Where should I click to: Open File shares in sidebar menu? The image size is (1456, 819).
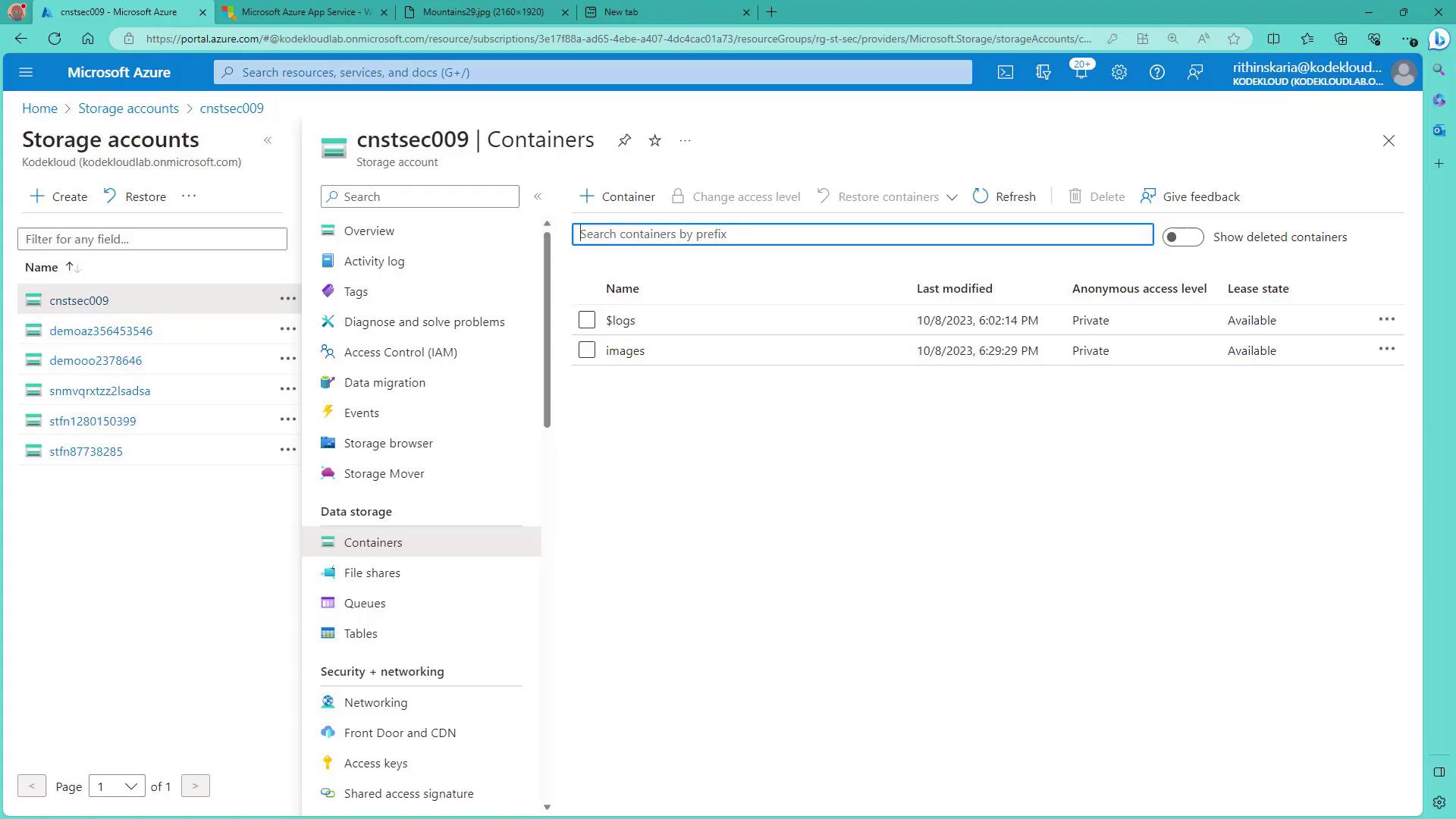coord(372,573)
